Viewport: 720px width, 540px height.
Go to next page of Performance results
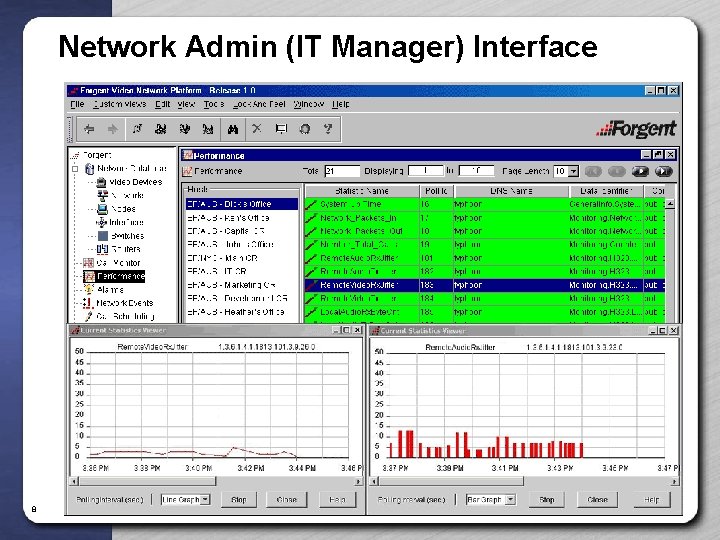pyautogui.click(x=640, y=171)
